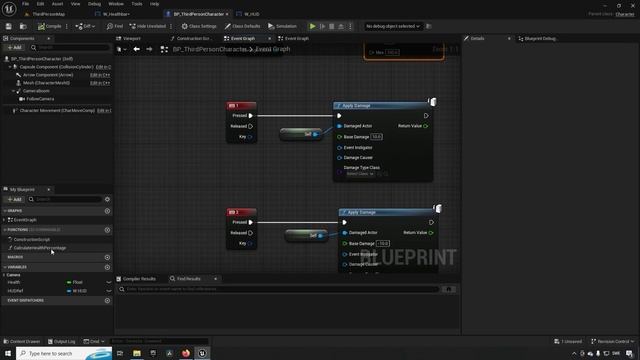Collapse the Variables section

(5, 267)
